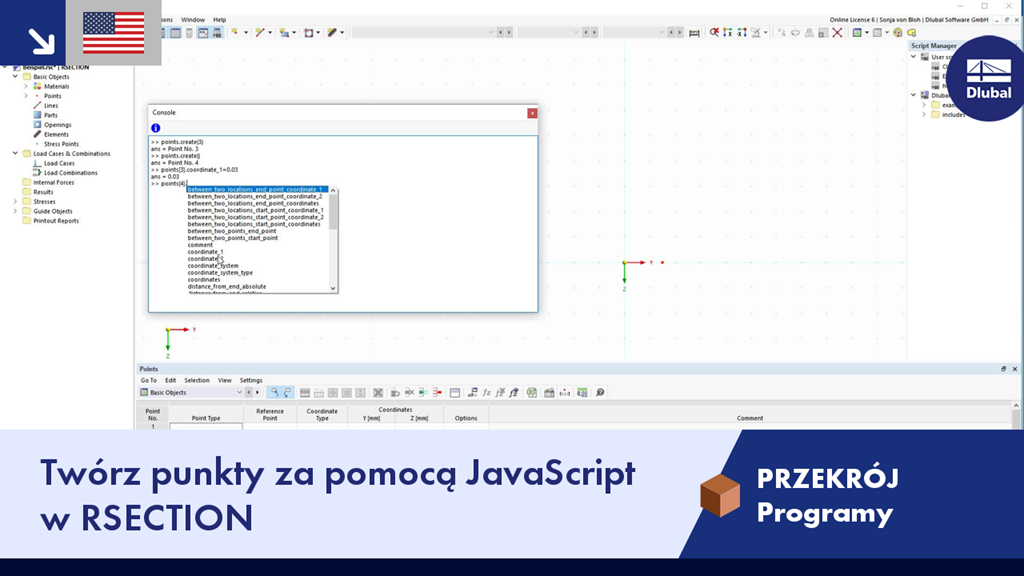Click the fx formula icon in table toolbar
1024x576 pixels.
[x=487, y=392]
